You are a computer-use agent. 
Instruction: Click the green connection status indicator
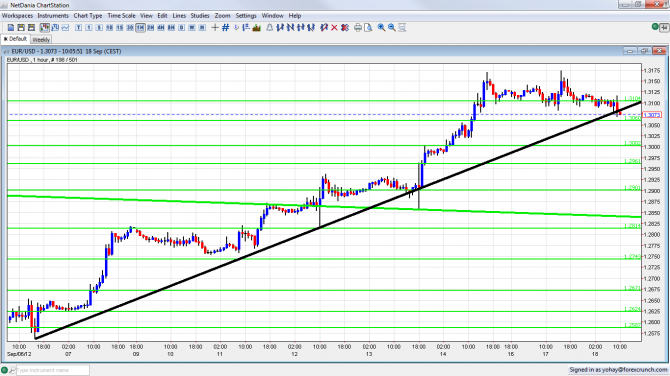[655, 27]
